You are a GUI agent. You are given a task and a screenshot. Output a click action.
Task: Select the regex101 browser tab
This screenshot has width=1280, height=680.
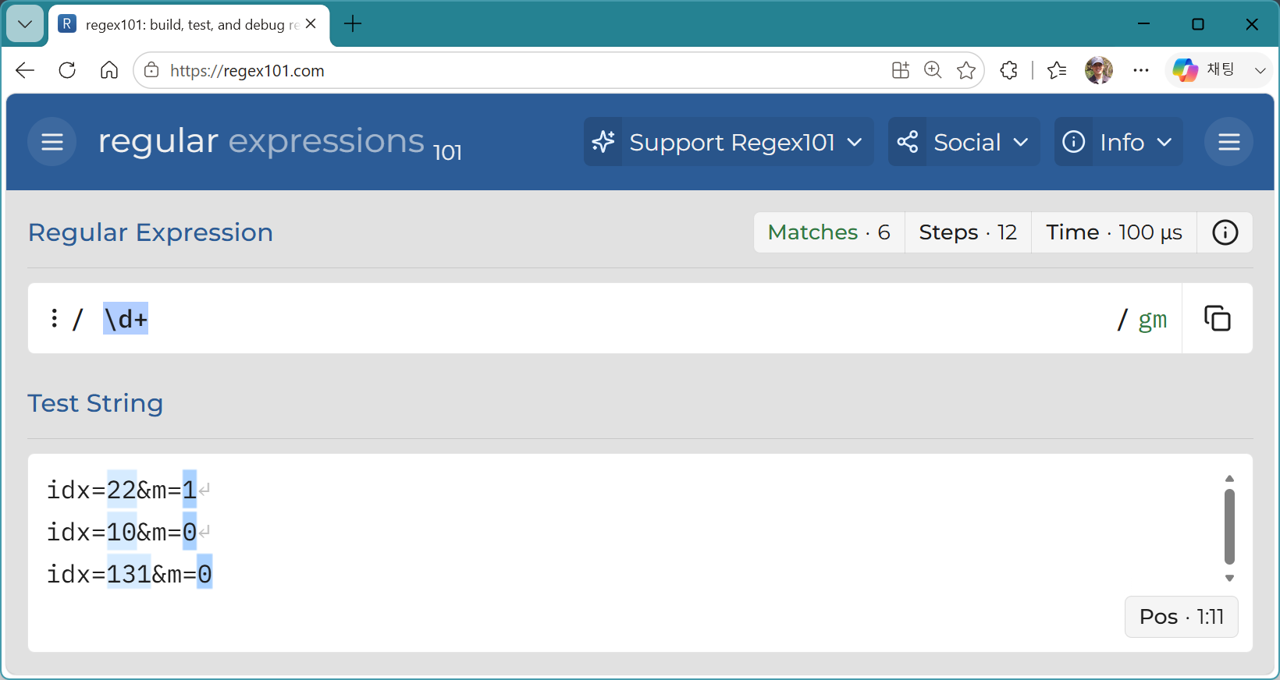[188, 24]
